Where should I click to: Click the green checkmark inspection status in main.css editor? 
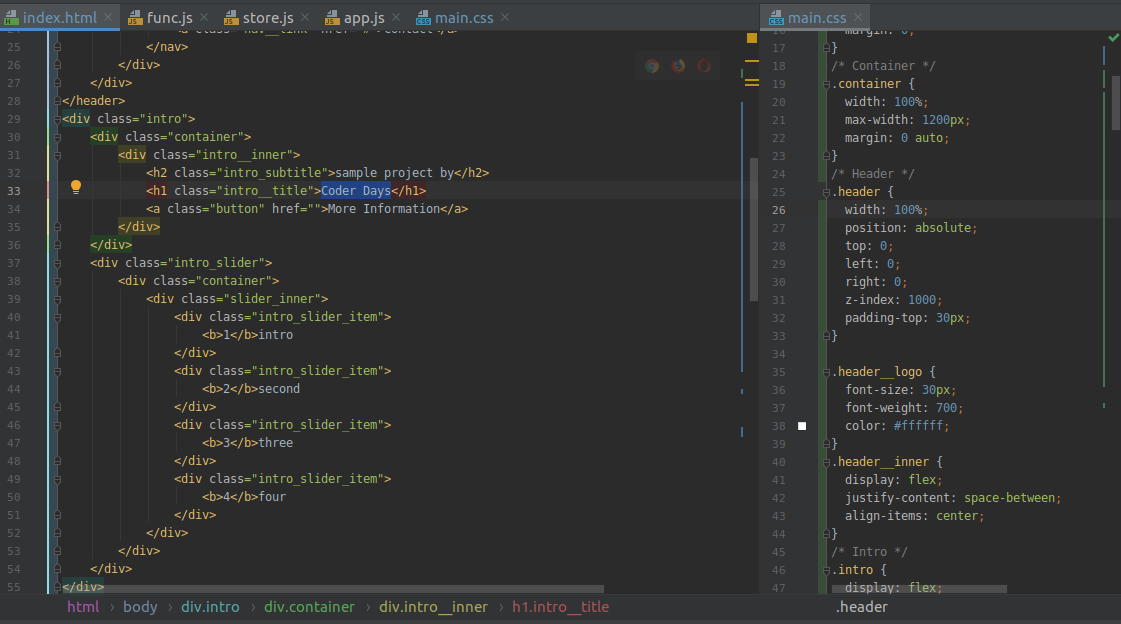pyautogui.click(x=1114, y=37)
